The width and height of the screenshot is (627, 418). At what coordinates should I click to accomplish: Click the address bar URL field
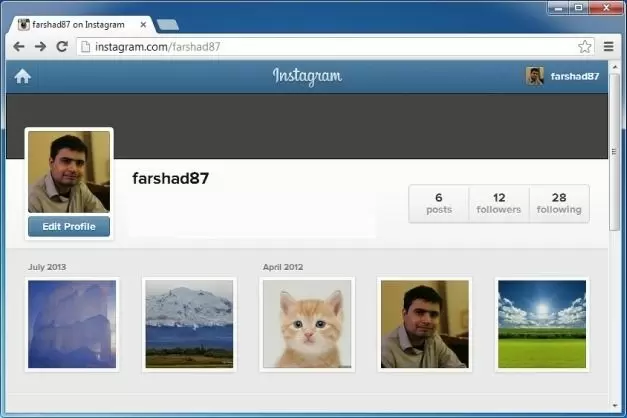point(320,46)
